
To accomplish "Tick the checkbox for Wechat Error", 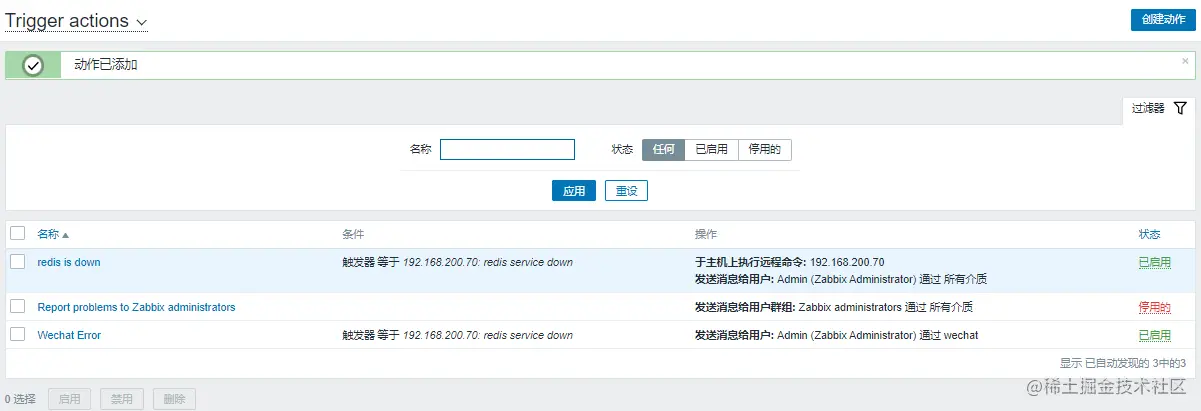I will click(x=17, y=334).
